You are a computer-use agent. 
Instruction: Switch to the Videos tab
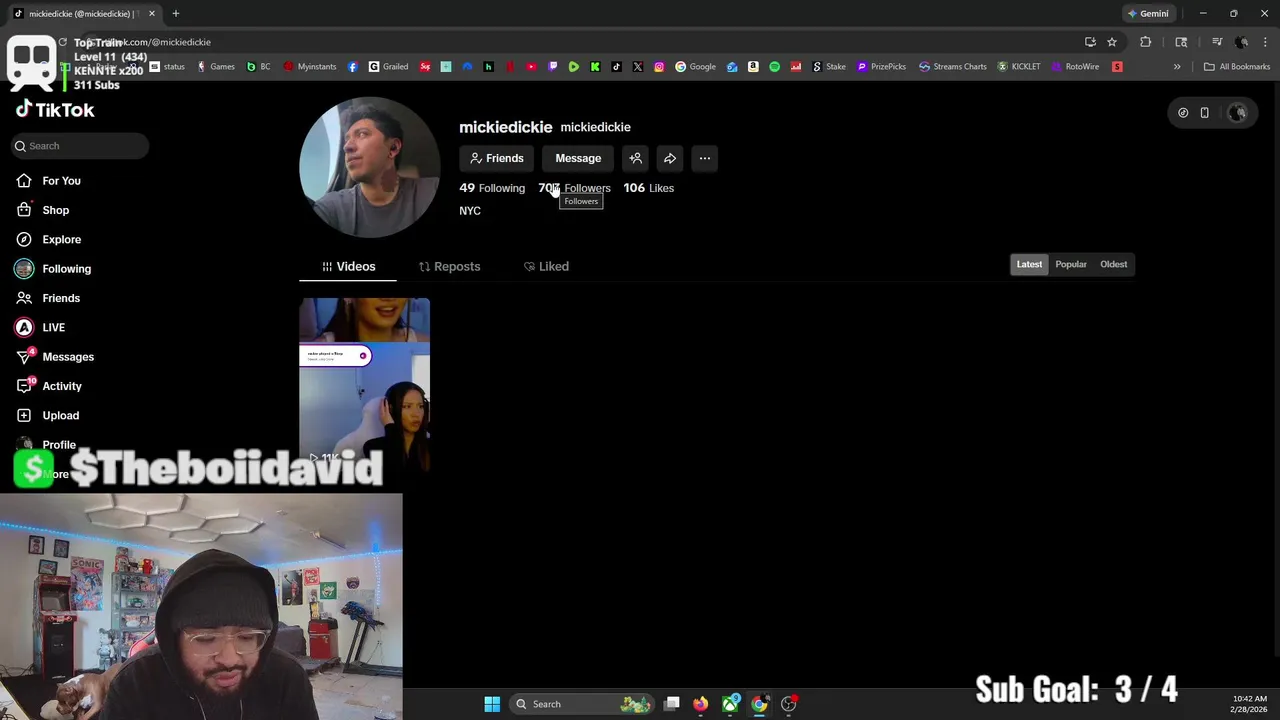[348, 266]
